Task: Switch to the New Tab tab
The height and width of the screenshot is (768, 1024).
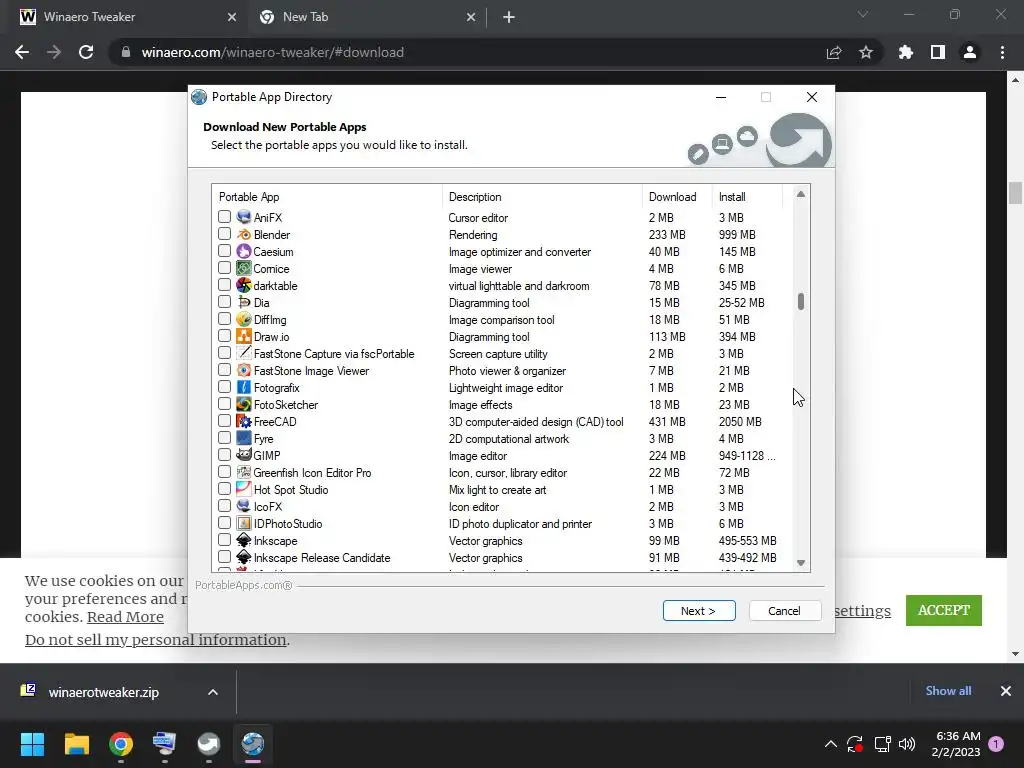Action: coord(366,17)
